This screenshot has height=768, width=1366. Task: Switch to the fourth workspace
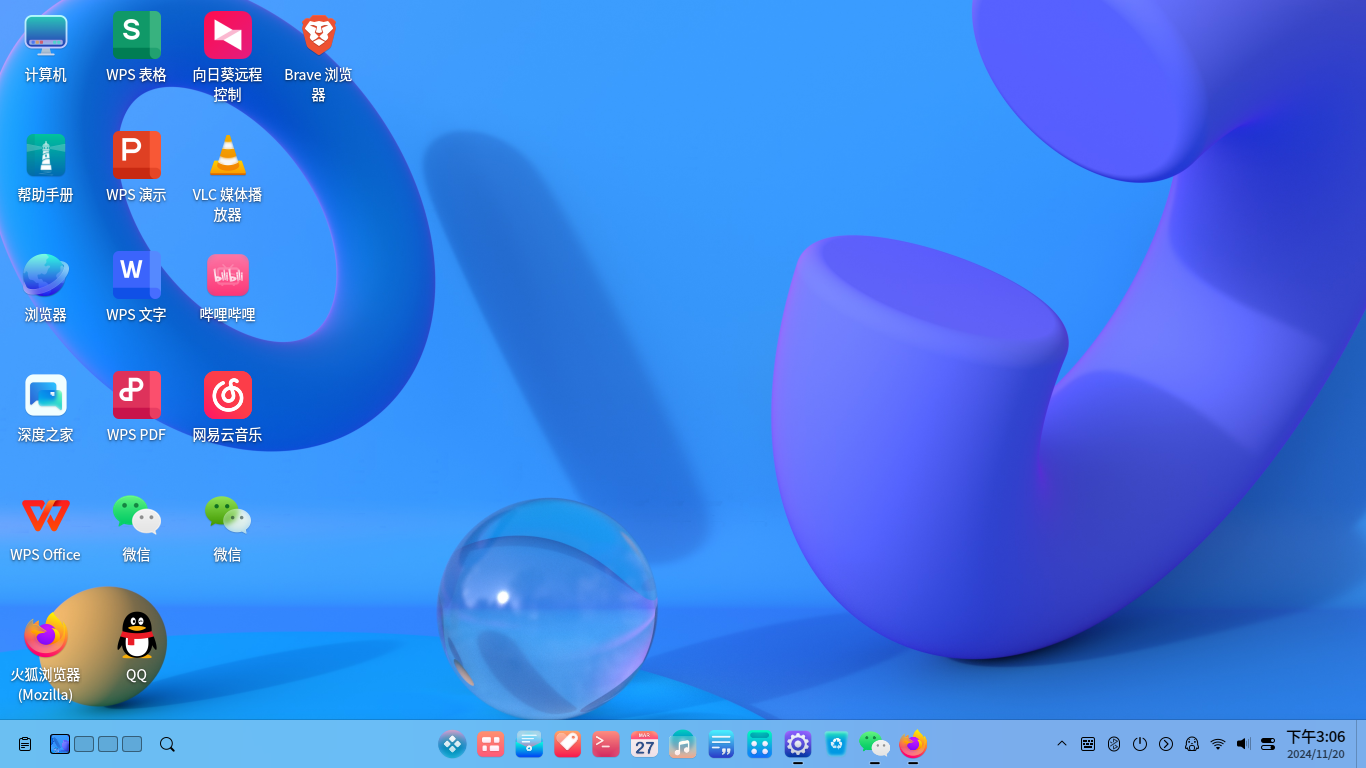(x=132, y=744)
